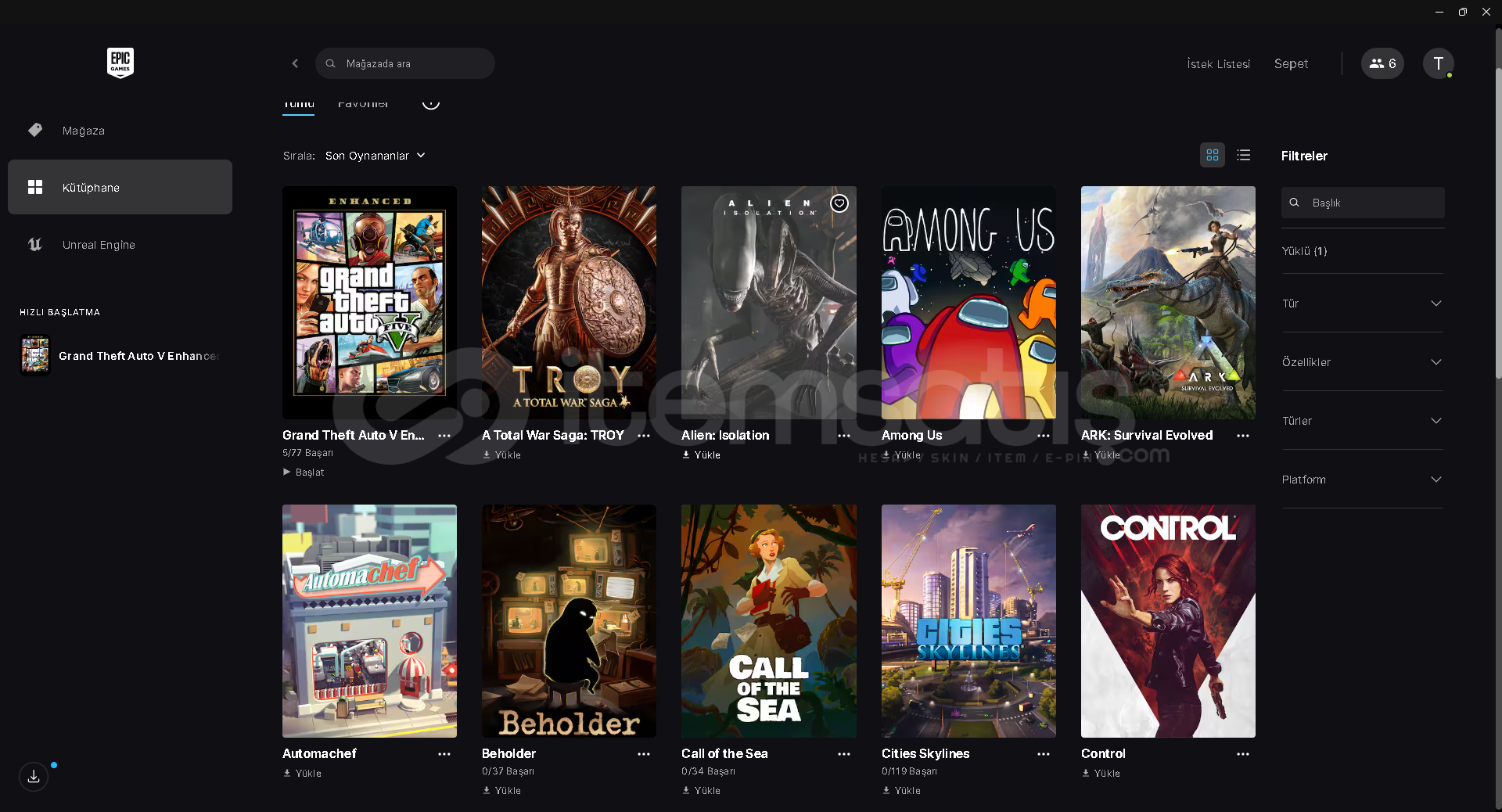The width and height of the screenshot is (1502, 812).
Task: Open the Beholder cover art
Action: (x=569, y=621)
